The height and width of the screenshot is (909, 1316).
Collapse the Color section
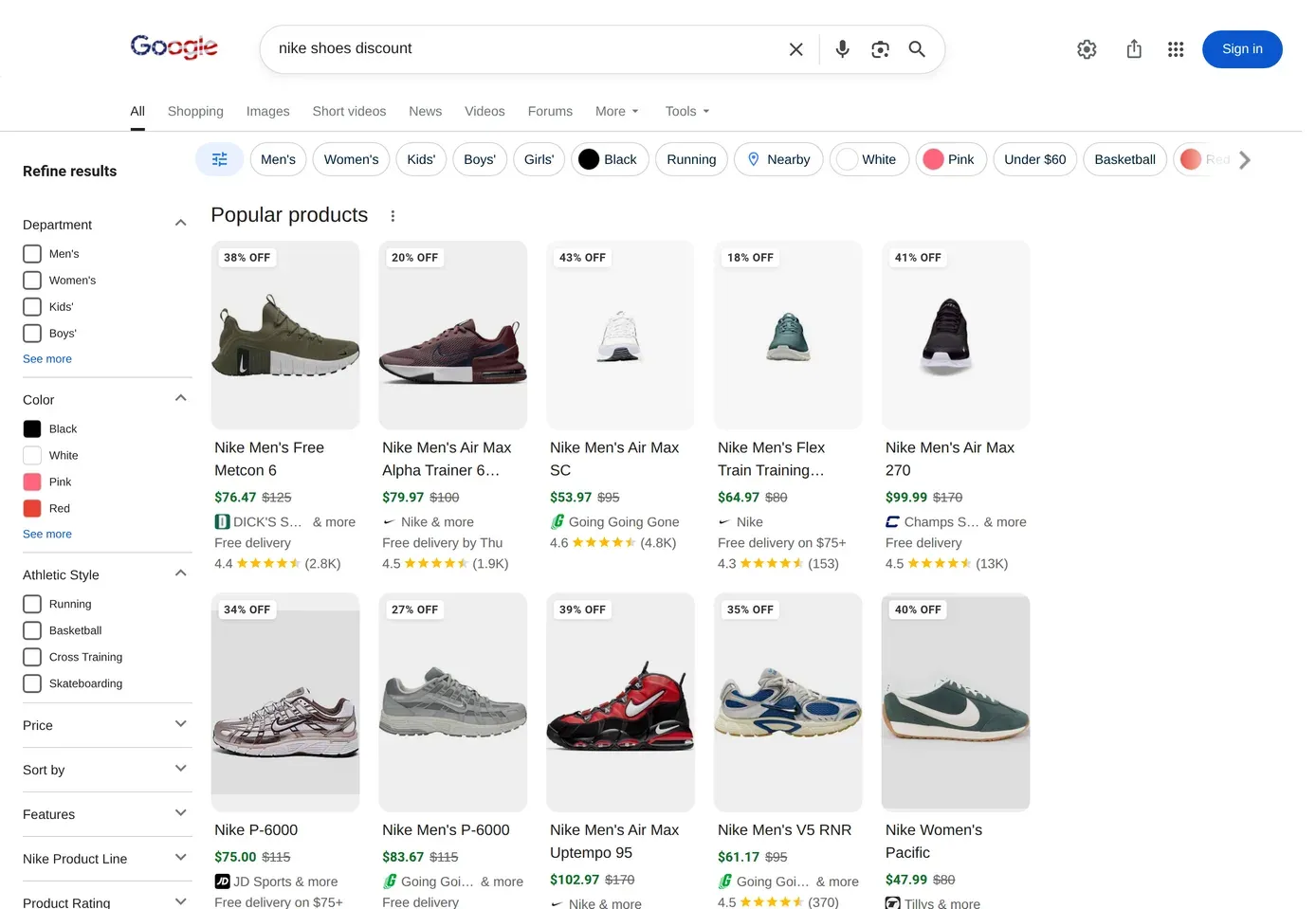[180, 399]
